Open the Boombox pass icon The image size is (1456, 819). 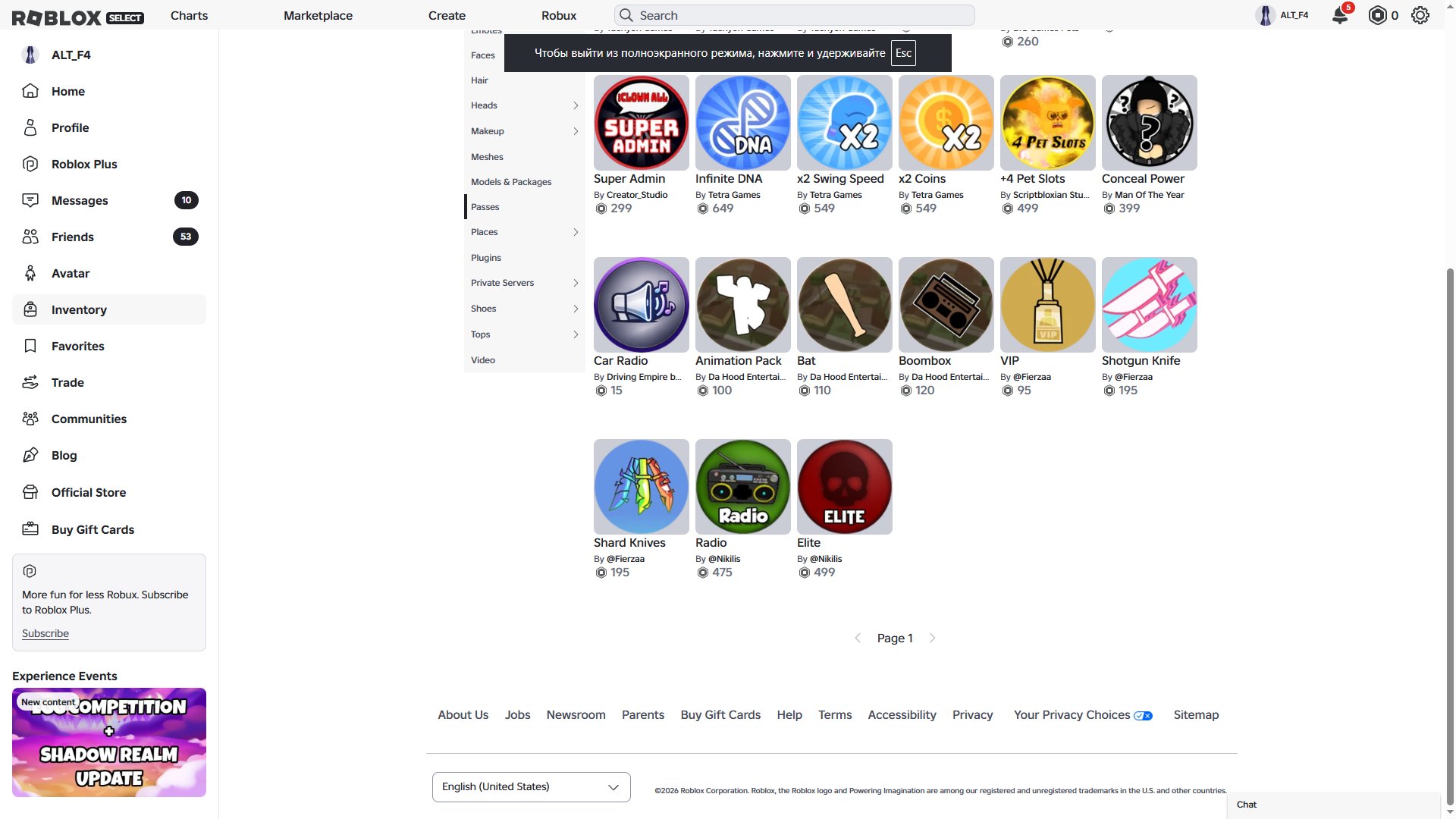click(946, 305)
